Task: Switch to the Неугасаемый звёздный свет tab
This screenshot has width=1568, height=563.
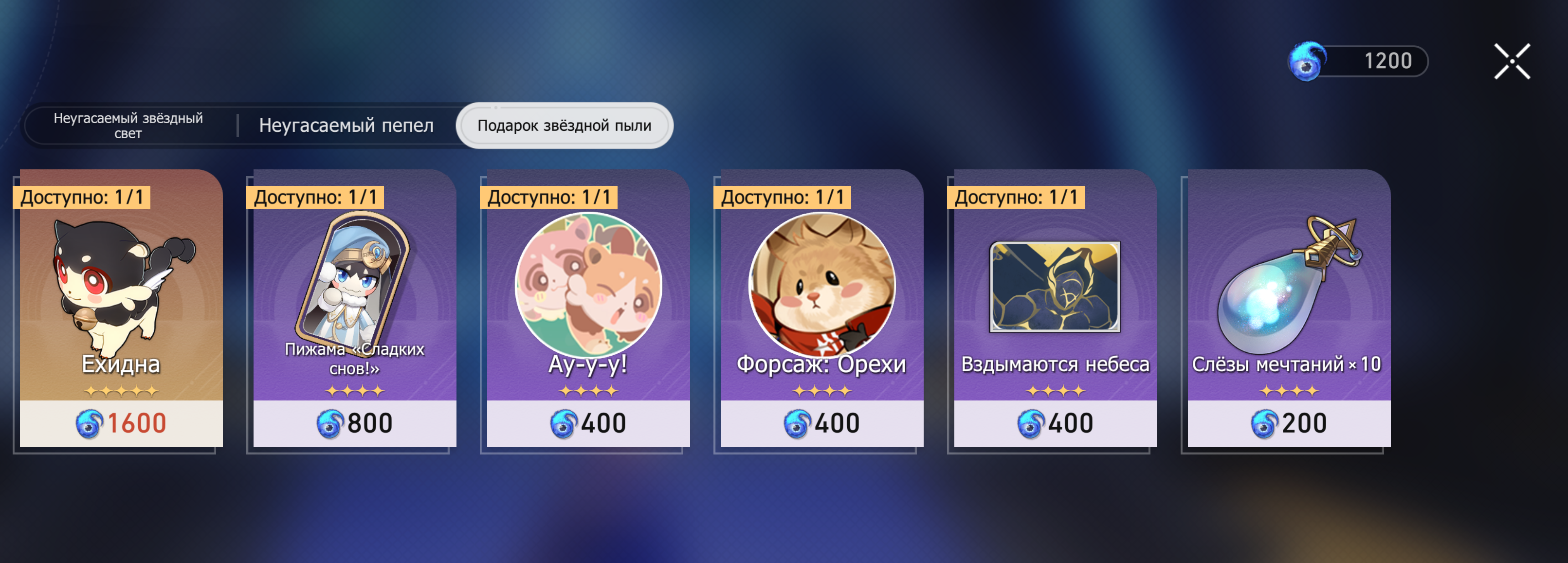Action: (x=128, y=126)
